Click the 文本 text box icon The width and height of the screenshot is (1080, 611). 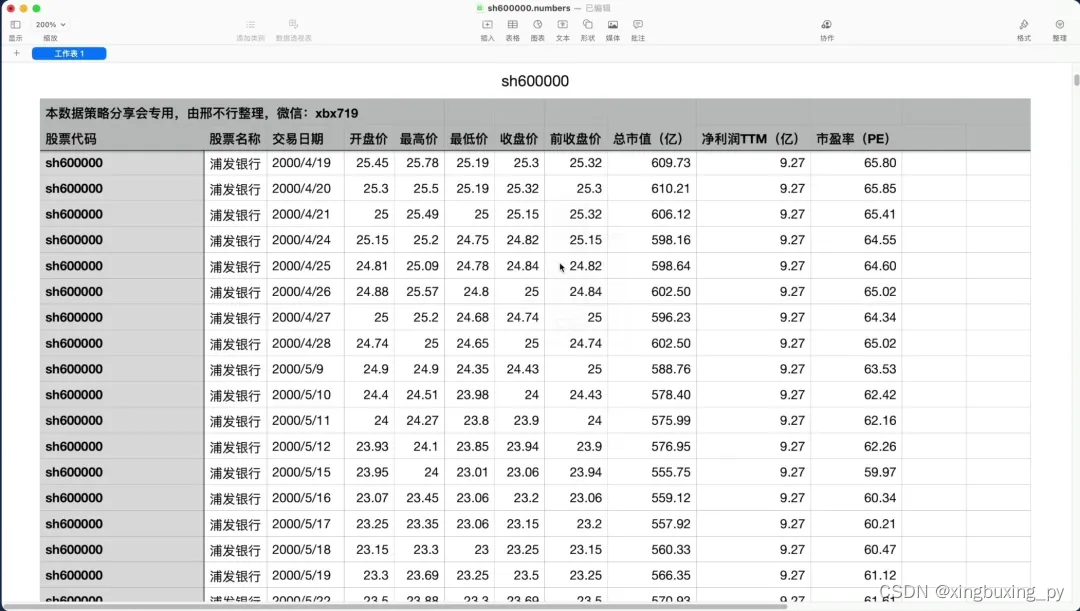point(563,25)
